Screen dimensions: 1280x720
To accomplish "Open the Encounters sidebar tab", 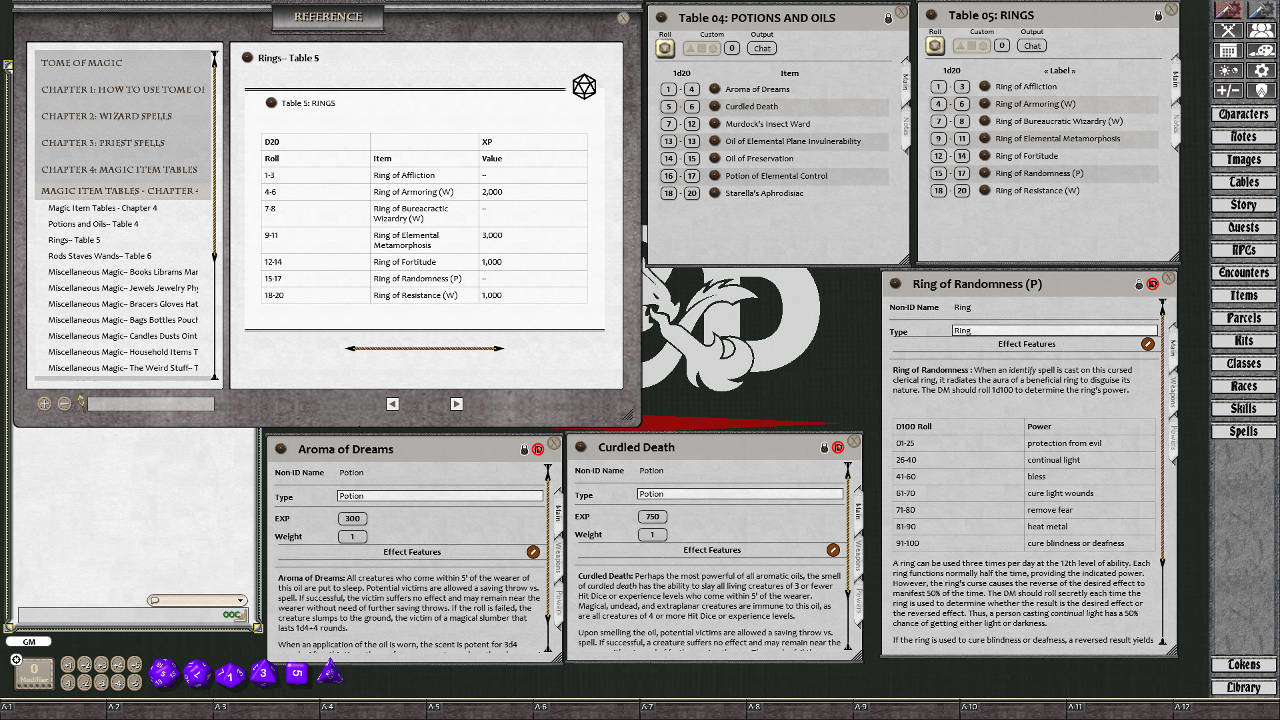I will (1243, 272).
